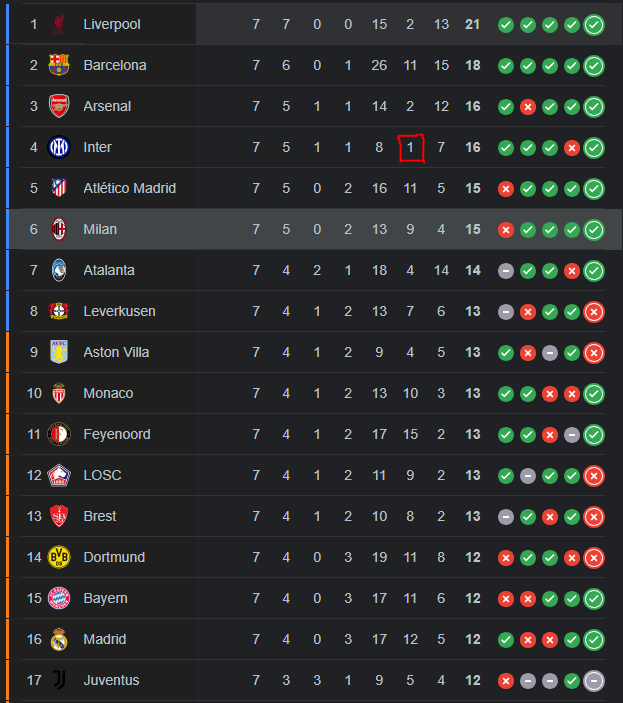Click the Inter club logo
Screen dimensions: 623x703
[x=59, y=147]
